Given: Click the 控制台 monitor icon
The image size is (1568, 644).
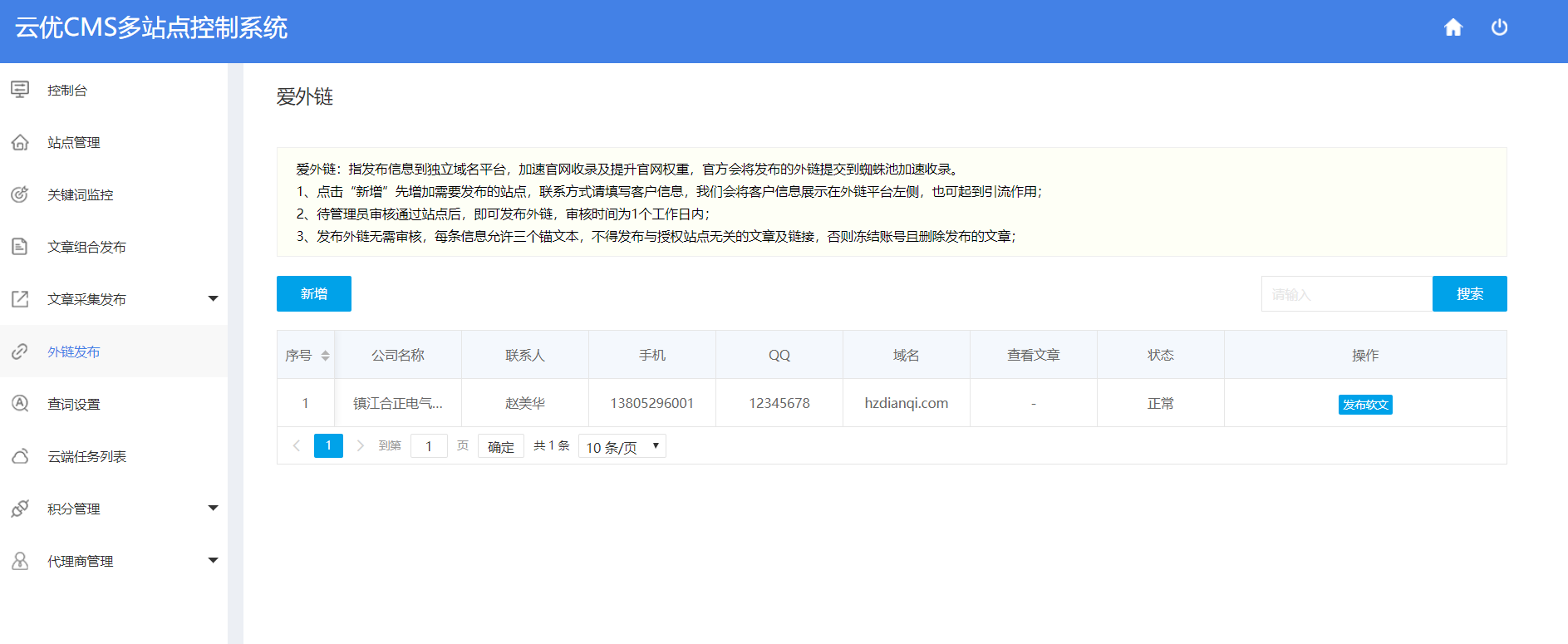Looking at the screenshot, I should tap(20, 90).
